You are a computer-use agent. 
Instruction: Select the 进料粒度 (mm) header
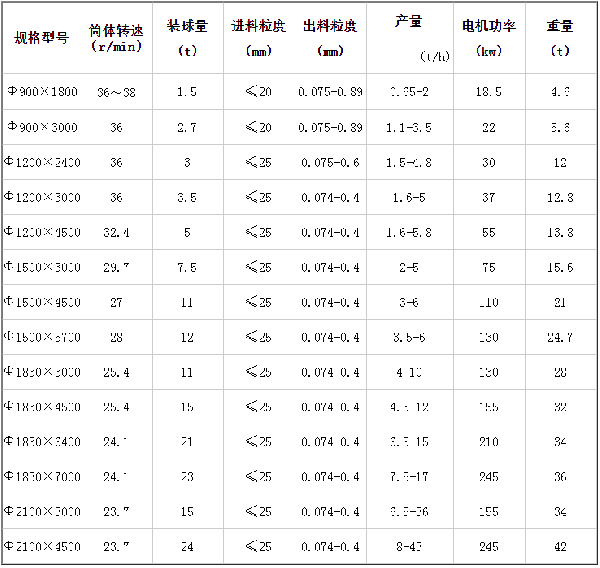coord(258,38)
